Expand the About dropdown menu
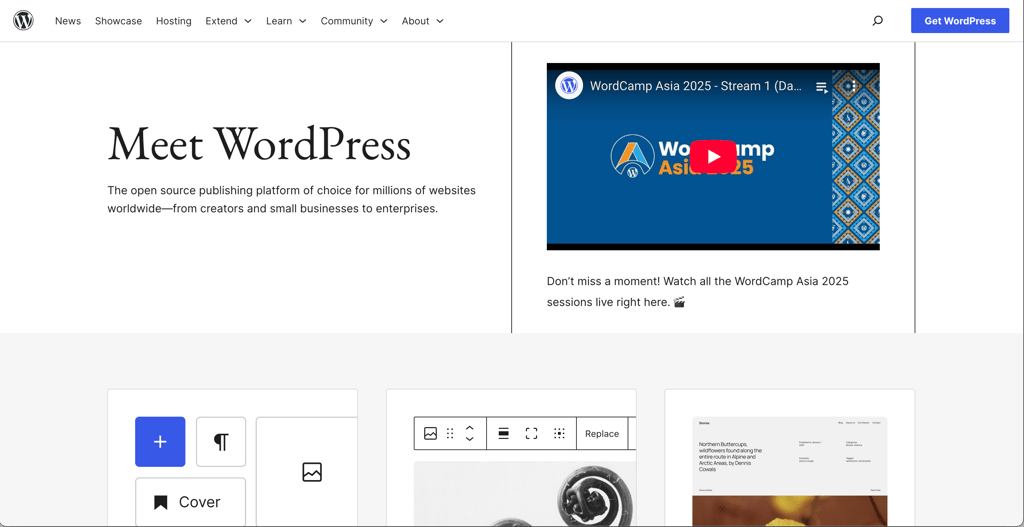This screenshot has width=1024, height=527. point(423,21)
